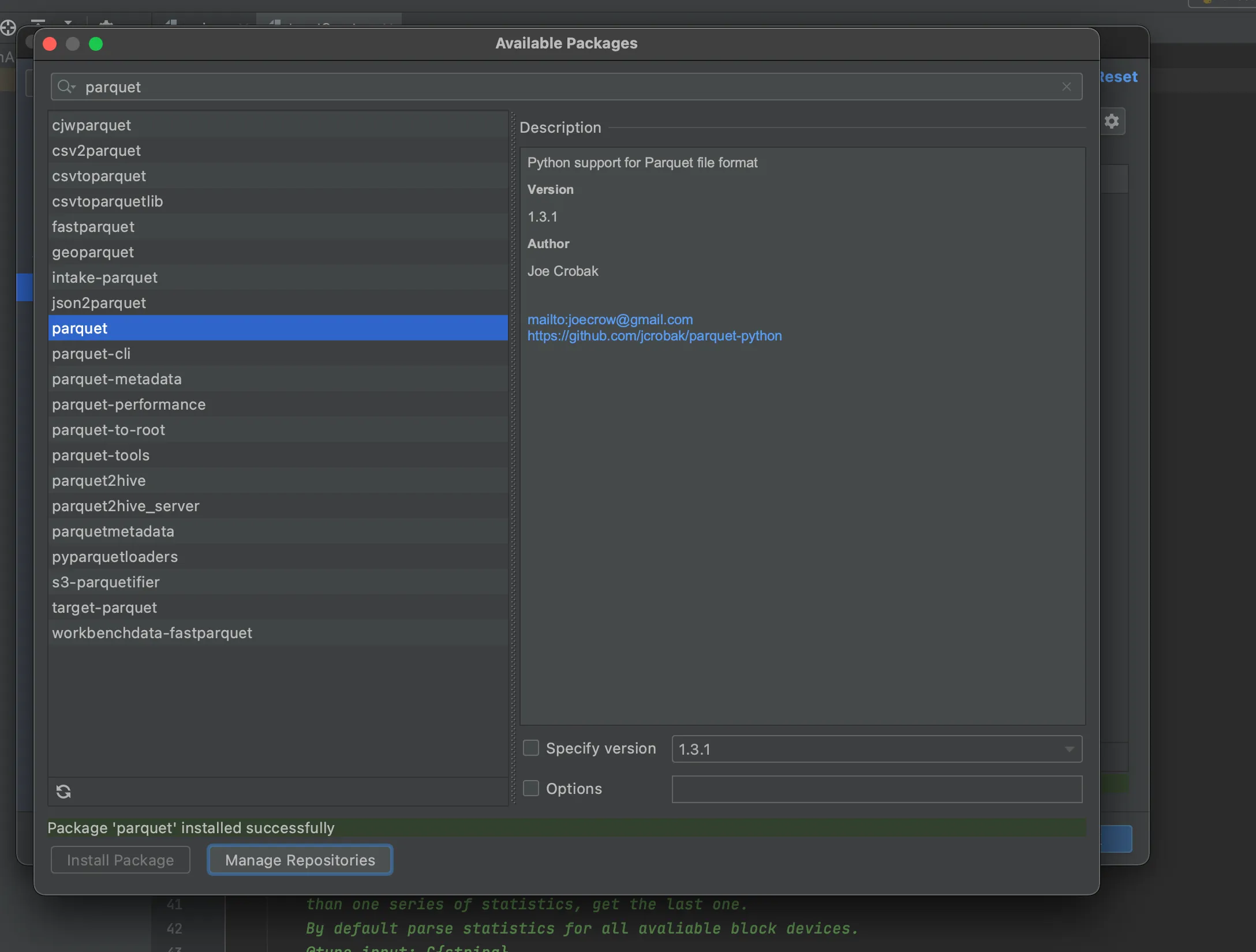This screenshot has height=952, width=1256.
Task: Click the green maximize window button
Action: click(x=96, y=44)
